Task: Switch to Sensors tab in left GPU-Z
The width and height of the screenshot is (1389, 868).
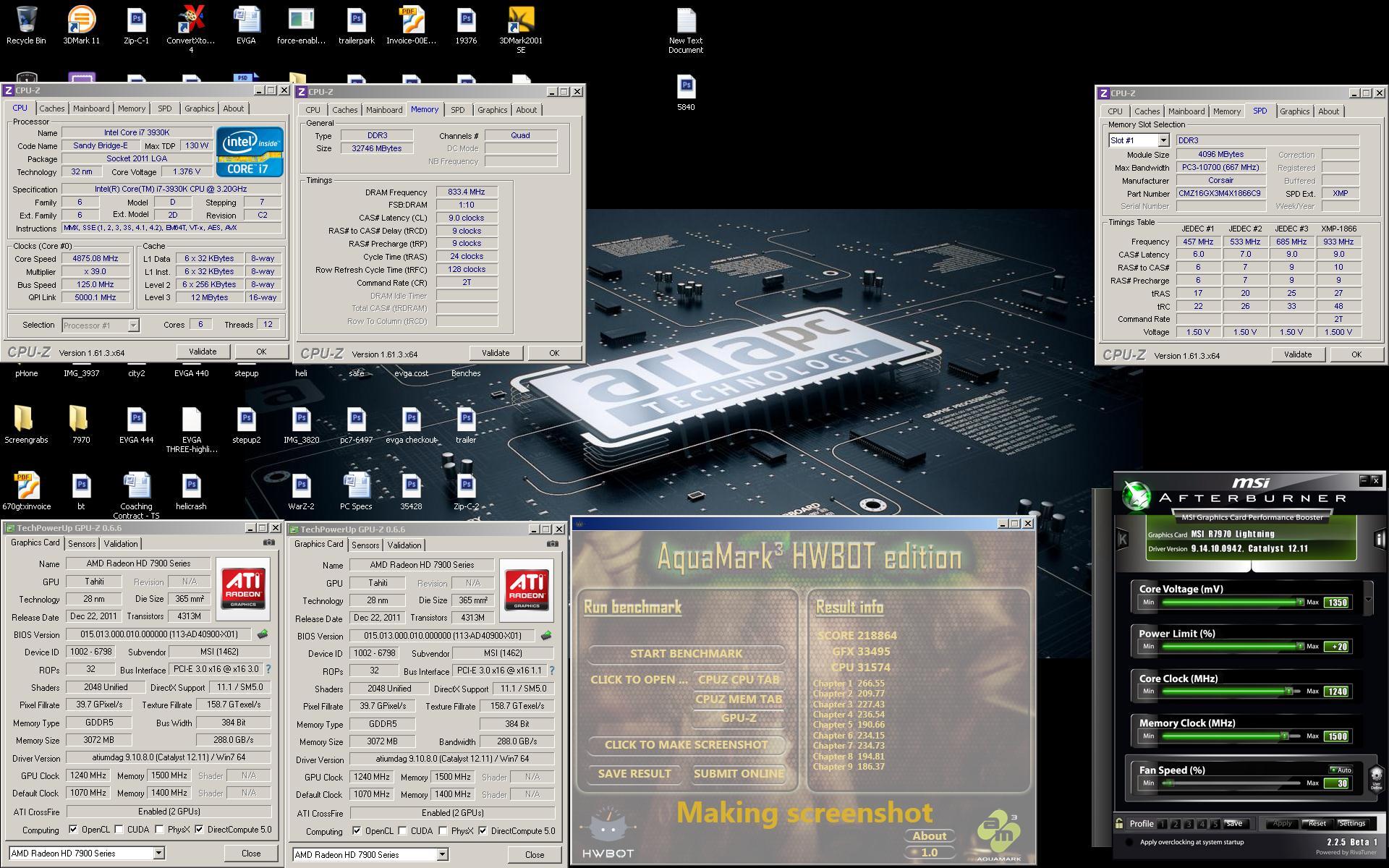Action: [82, 544]
